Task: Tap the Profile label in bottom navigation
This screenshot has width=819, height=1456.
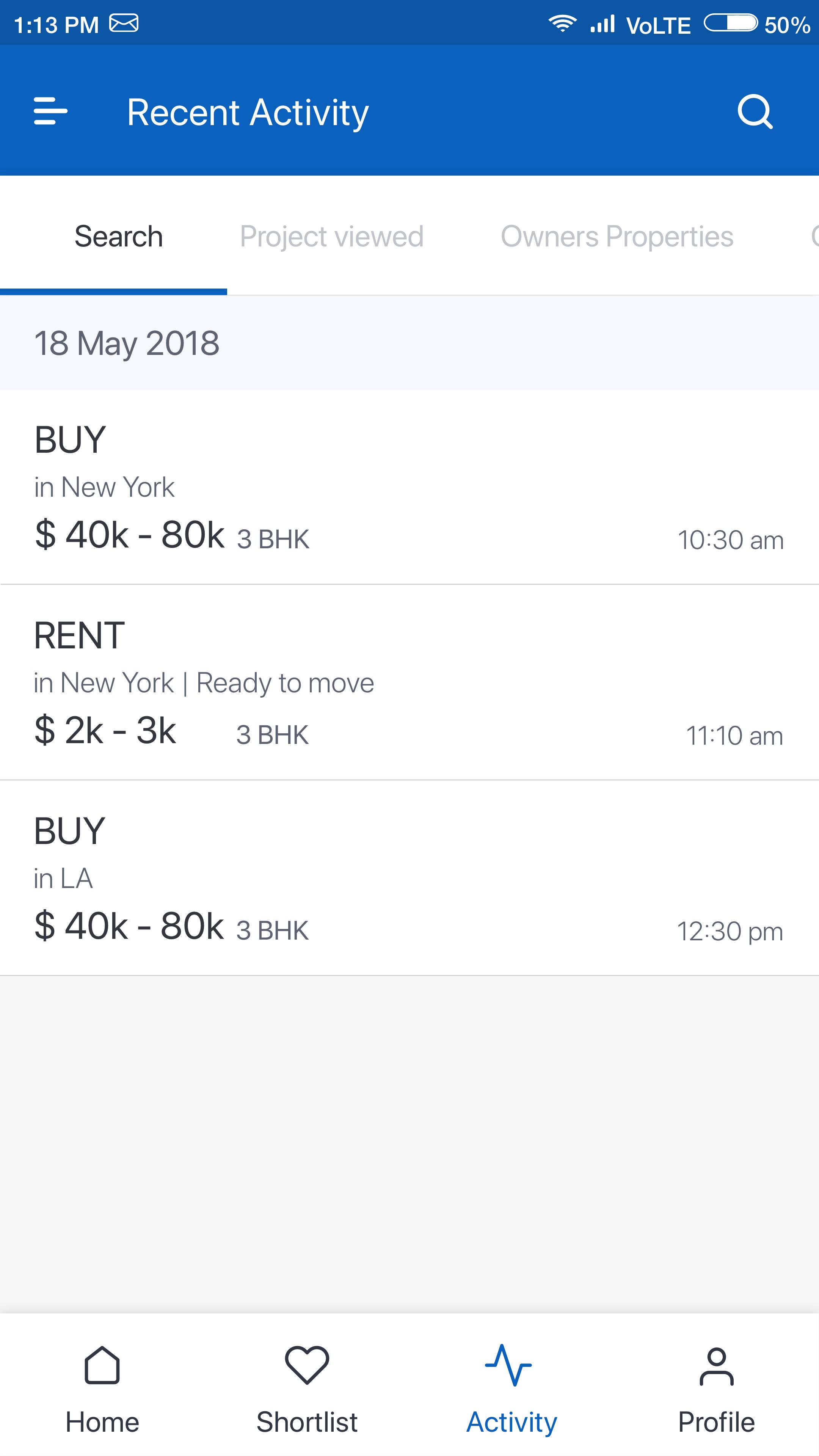Action: [716, 1422]
